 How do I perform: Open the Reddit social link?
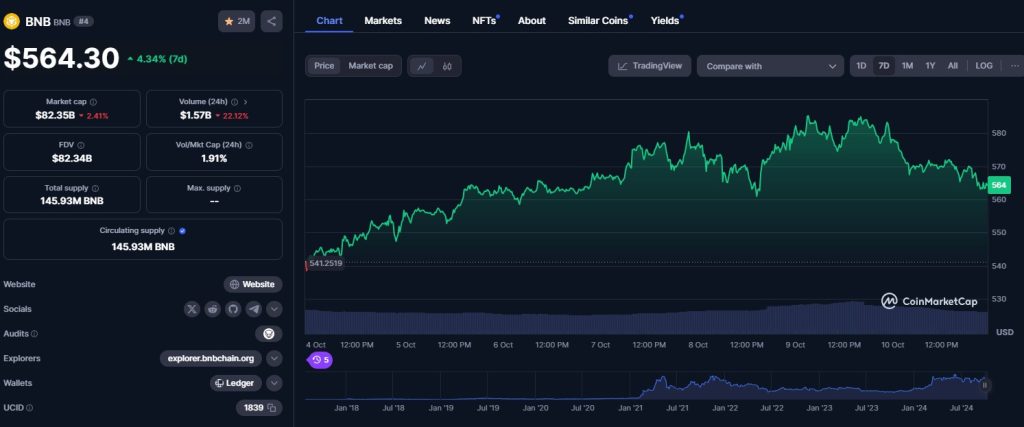(x=212, y=309)
